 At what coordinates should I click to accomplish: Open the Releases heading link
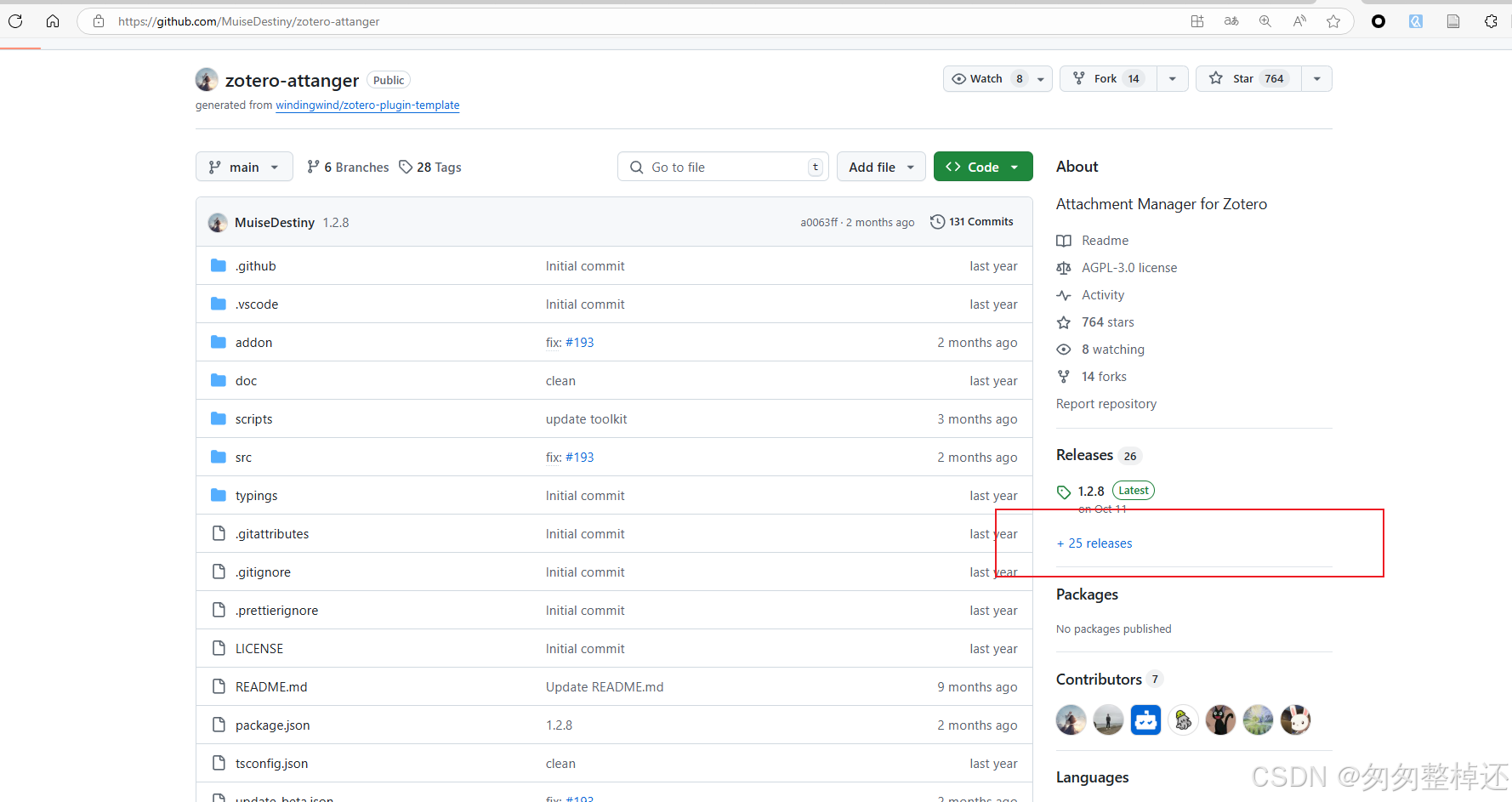click(x=1084, y=455)
